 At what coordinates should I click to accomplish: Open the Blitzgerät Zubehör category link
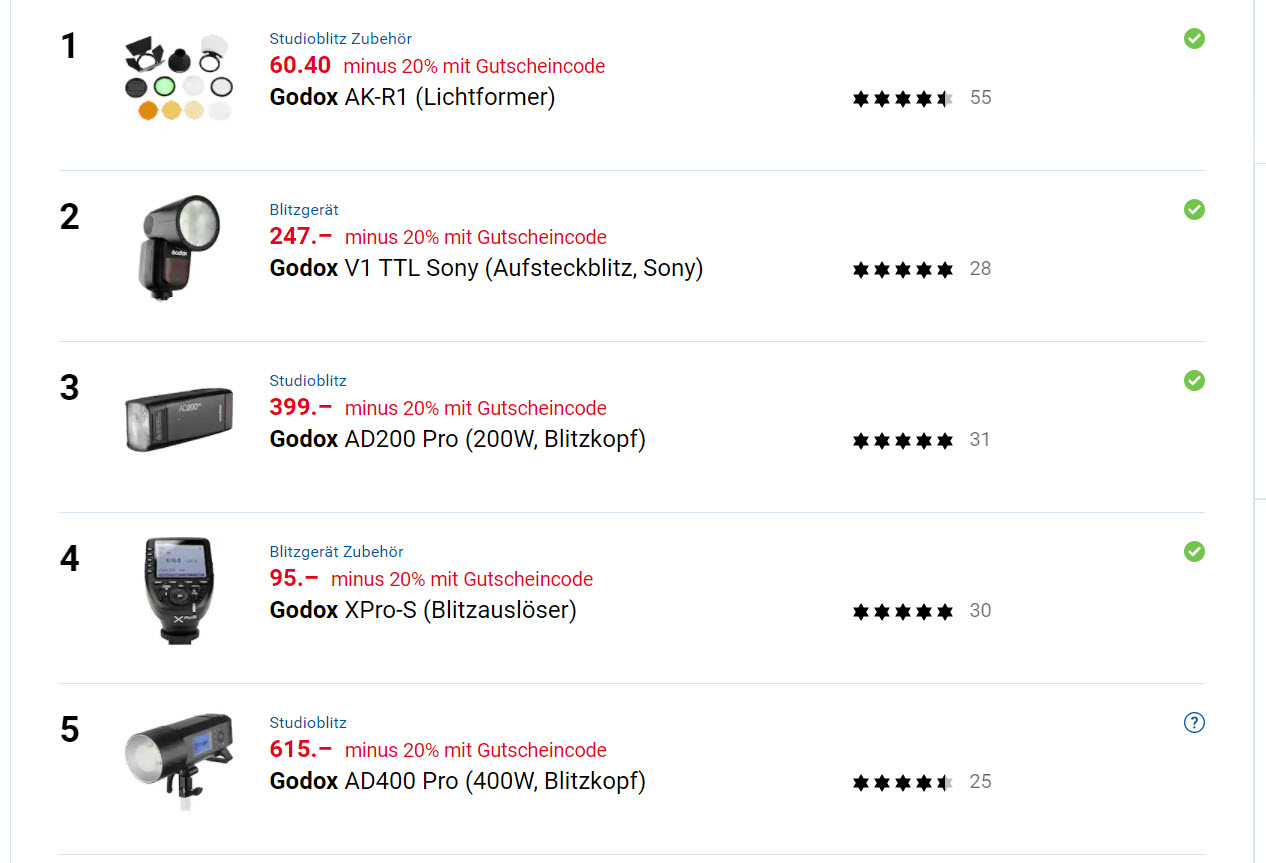(x=336, y=552)
